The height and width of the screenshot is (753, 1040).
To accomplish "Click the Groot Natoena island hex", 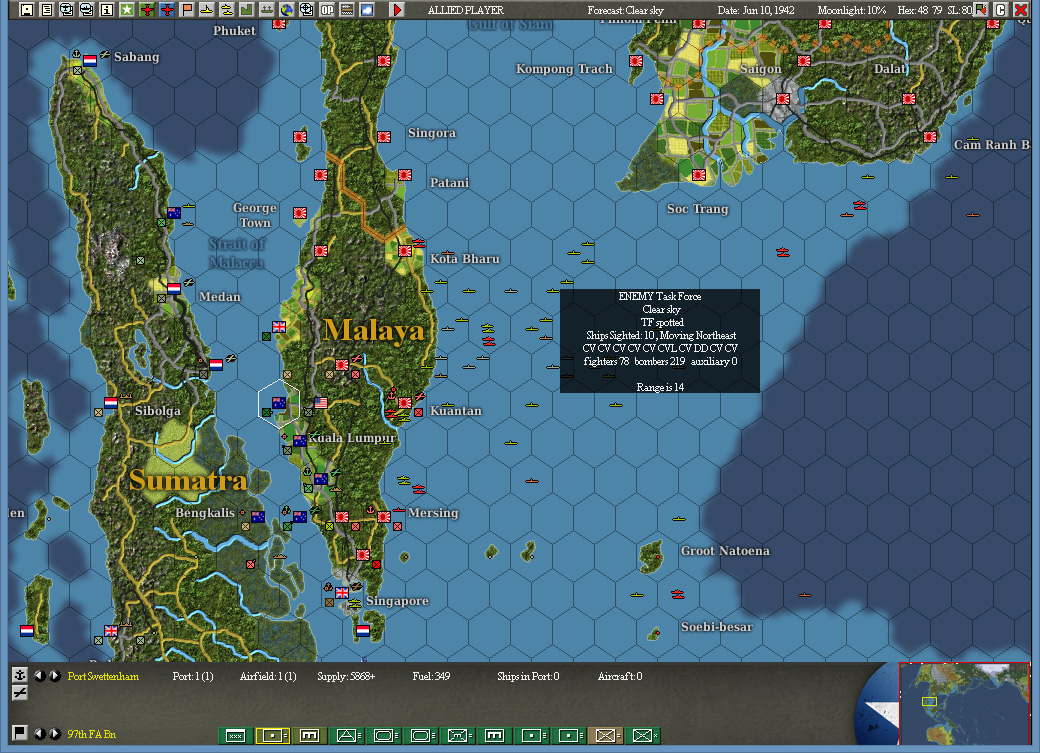I will pos(651,556).
